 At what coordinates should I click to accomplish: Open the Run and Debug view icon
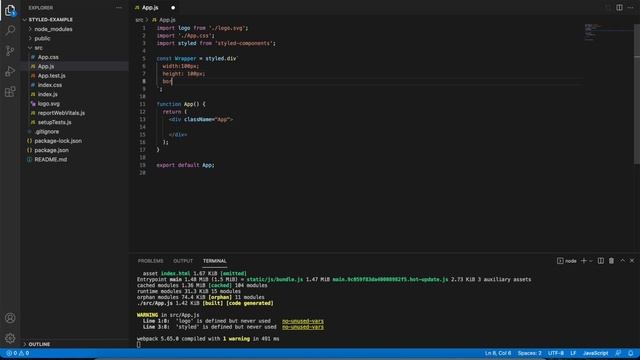click(x=10, y=71)
